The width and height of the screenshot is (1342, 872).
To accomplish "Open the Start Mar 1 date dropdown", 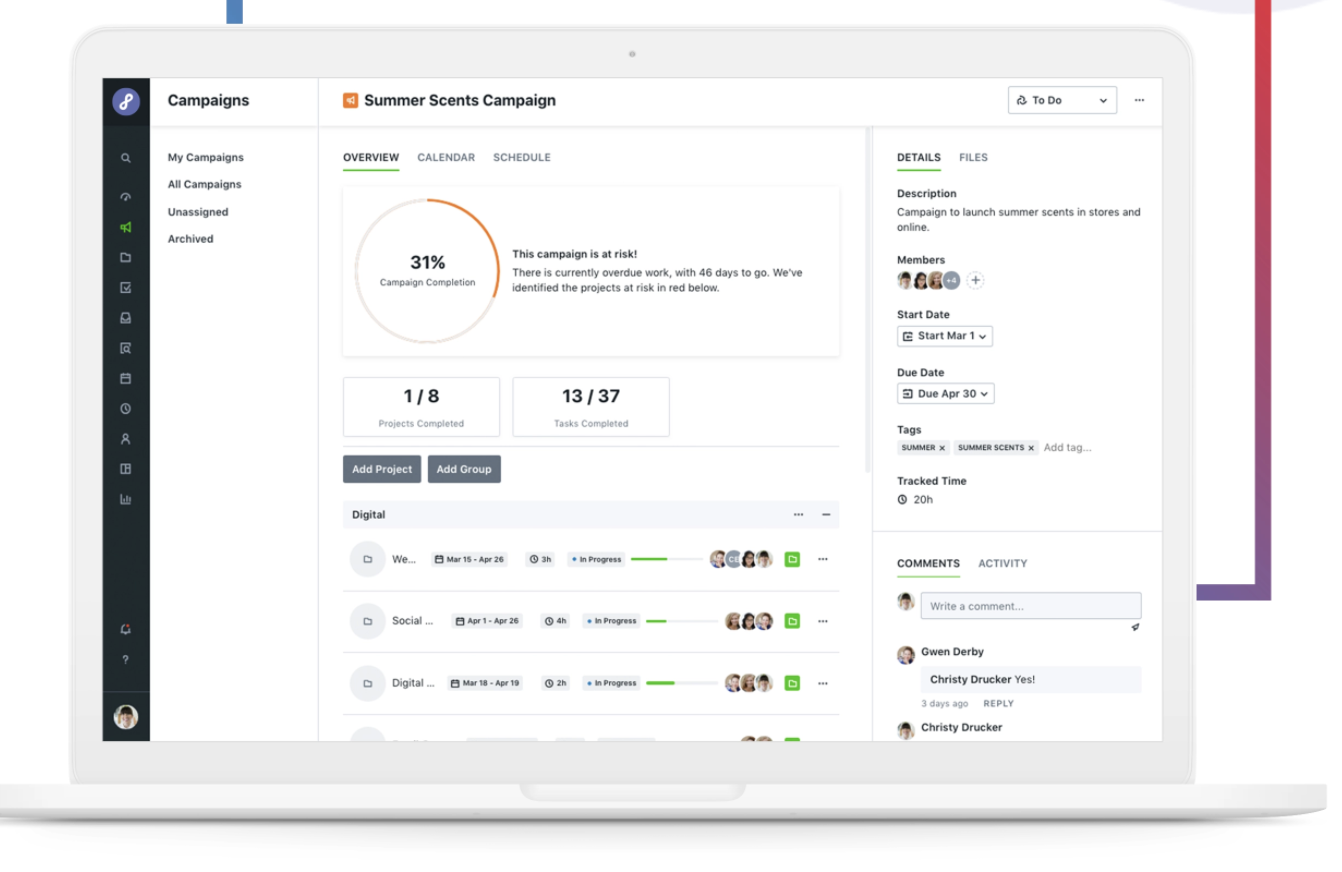I will coord(945,336).
